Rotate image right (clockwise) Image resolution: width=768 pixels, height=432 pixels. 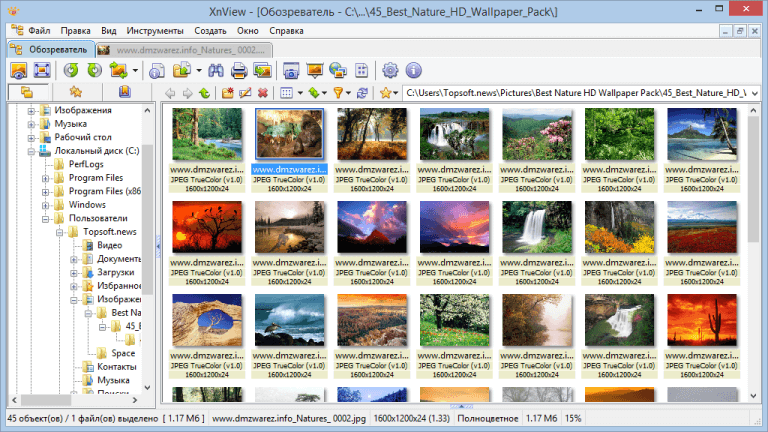click(x=94, y=71)
